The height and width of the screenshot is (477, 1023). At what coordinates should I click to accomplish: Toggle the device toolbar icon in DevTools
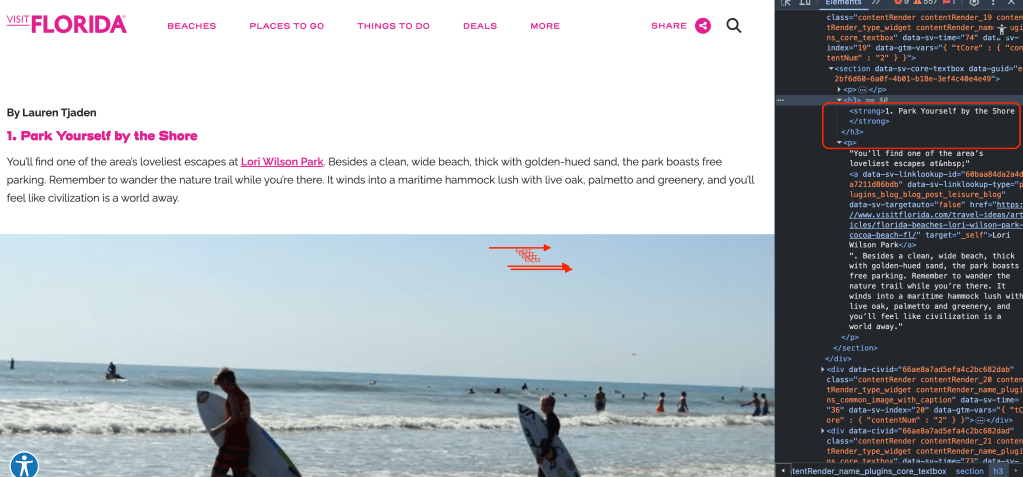(x=806, y=3)
